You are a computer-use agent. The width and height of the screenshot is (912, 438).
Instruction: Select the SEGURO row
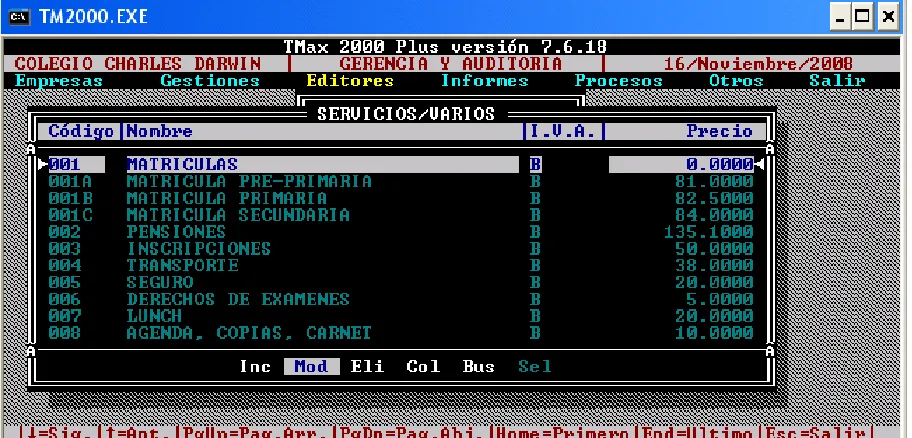tap(401, 283)
